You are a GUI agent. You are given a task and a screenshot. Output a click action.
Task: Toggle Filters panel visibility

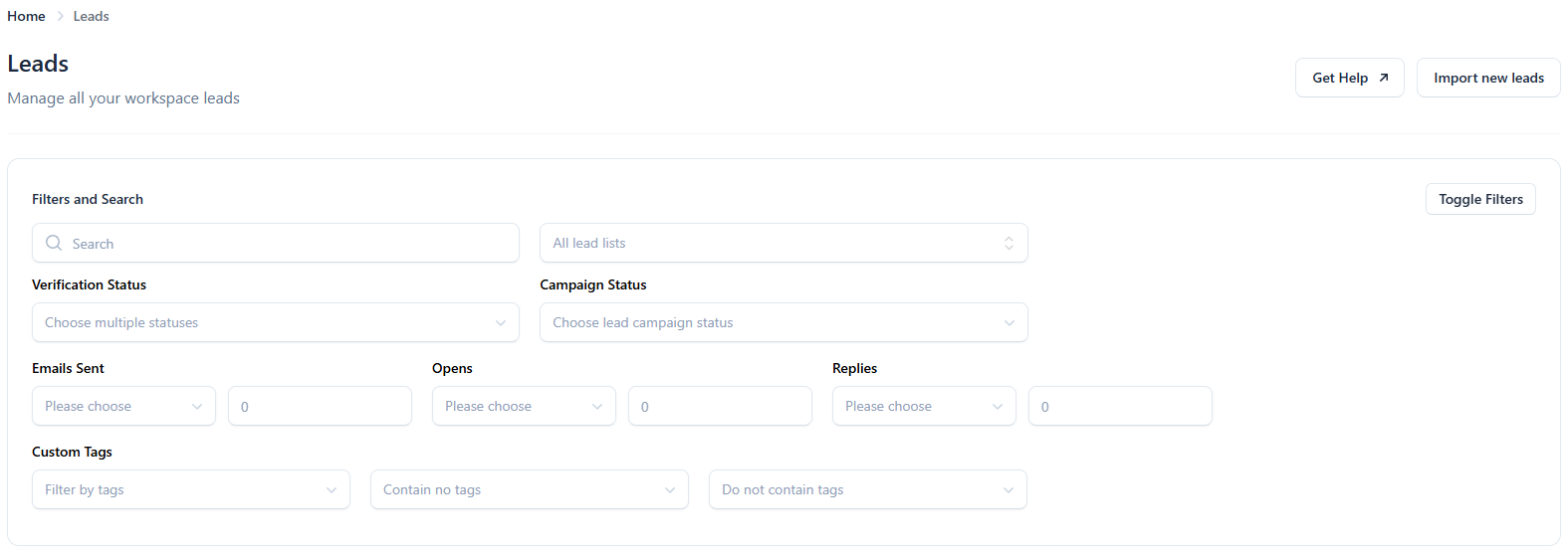coord(1479,199)
